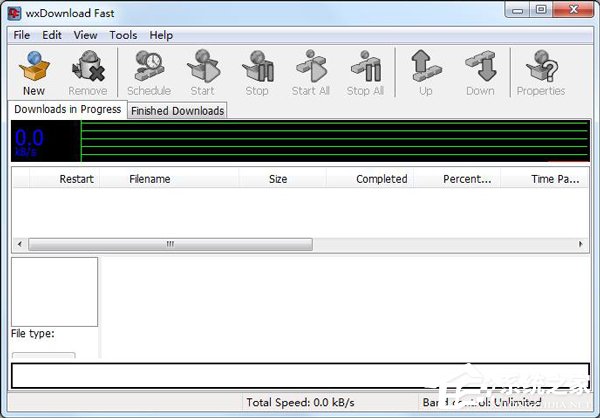Switch to the Finished Downloads tab
The image size is (600, 418).
(177, 111)
